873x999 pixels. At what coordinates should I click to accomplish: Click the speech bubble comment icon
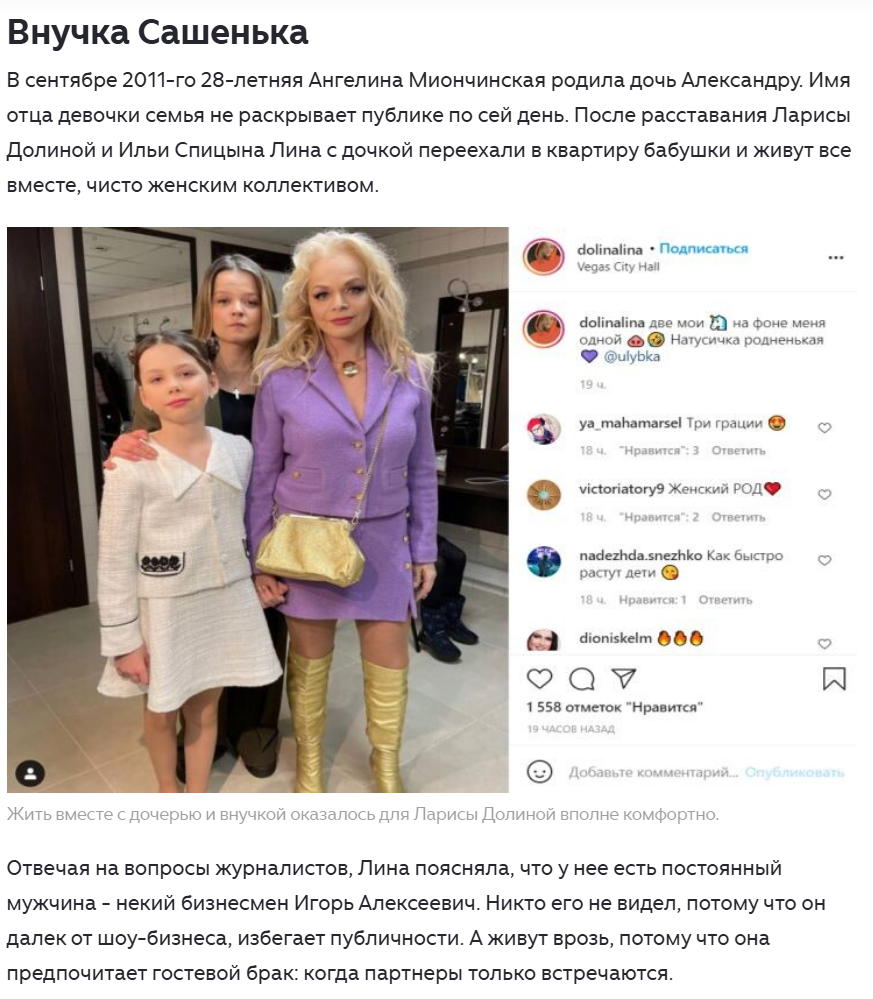click(x=582, y=679)
